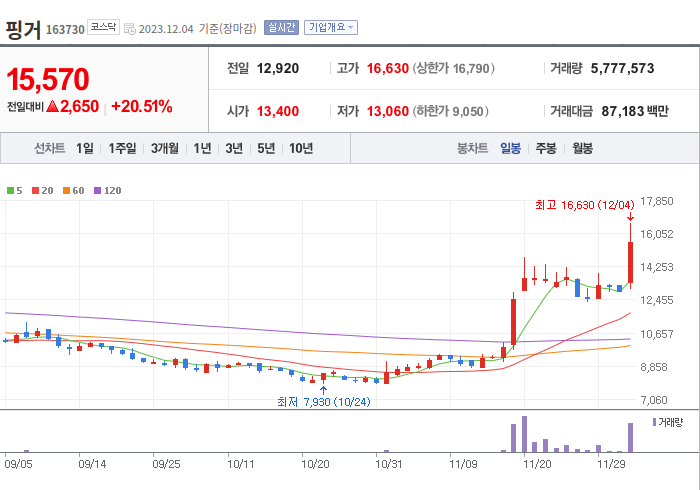Click the 봉차트 label
Image resolution: width=700 pixels, height=490 pixels.
(472, 148)
